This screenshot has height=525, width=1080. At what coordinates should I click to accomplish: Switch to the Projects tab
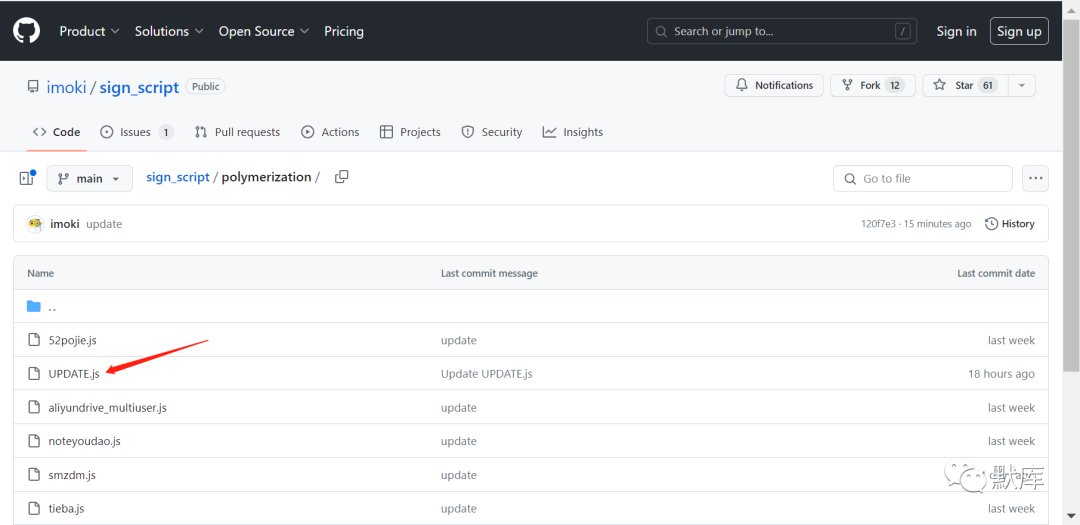(411, 132)
